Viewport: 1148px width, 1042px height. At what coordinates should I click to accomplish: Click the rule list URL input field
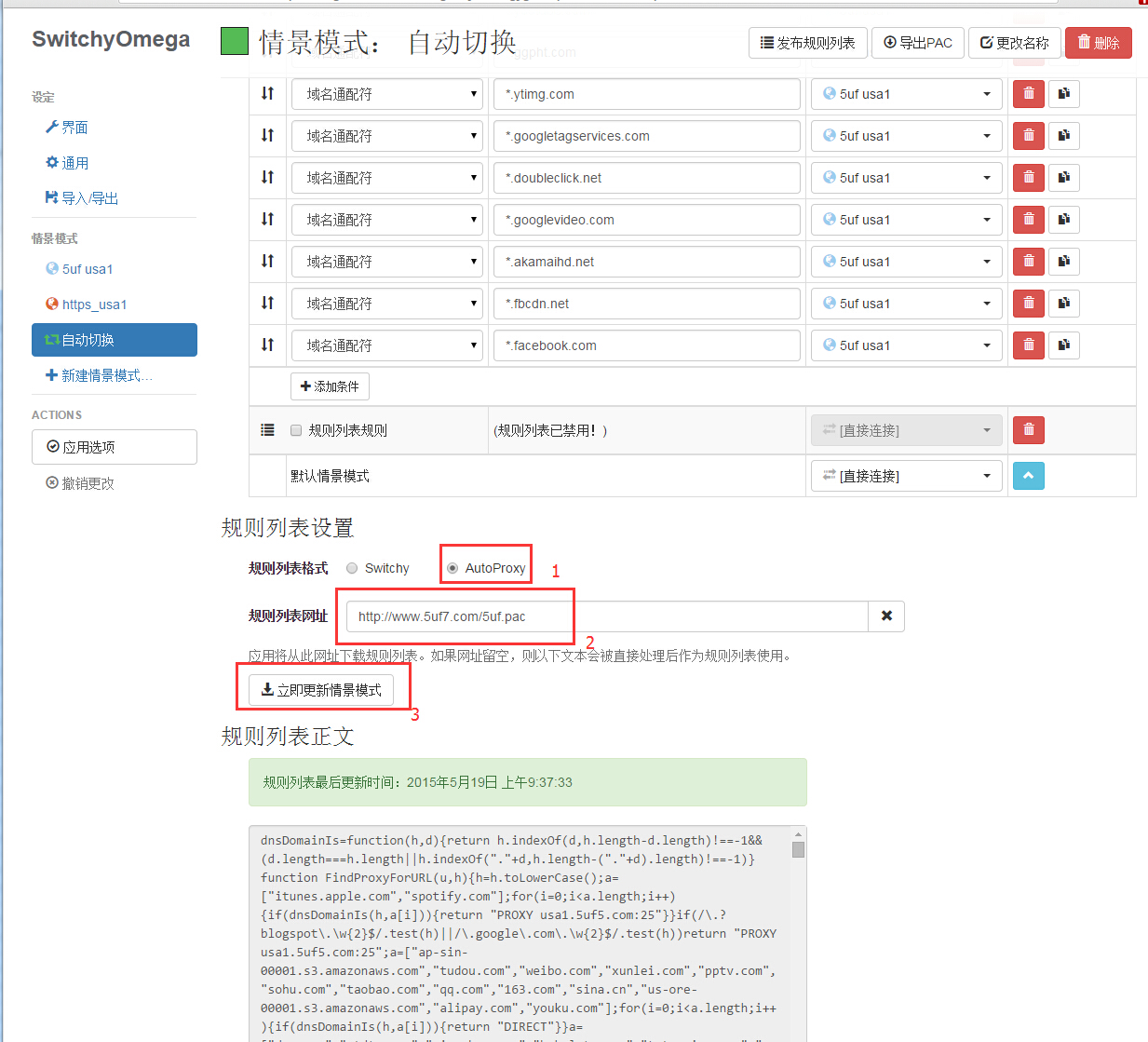pos(607,616)
